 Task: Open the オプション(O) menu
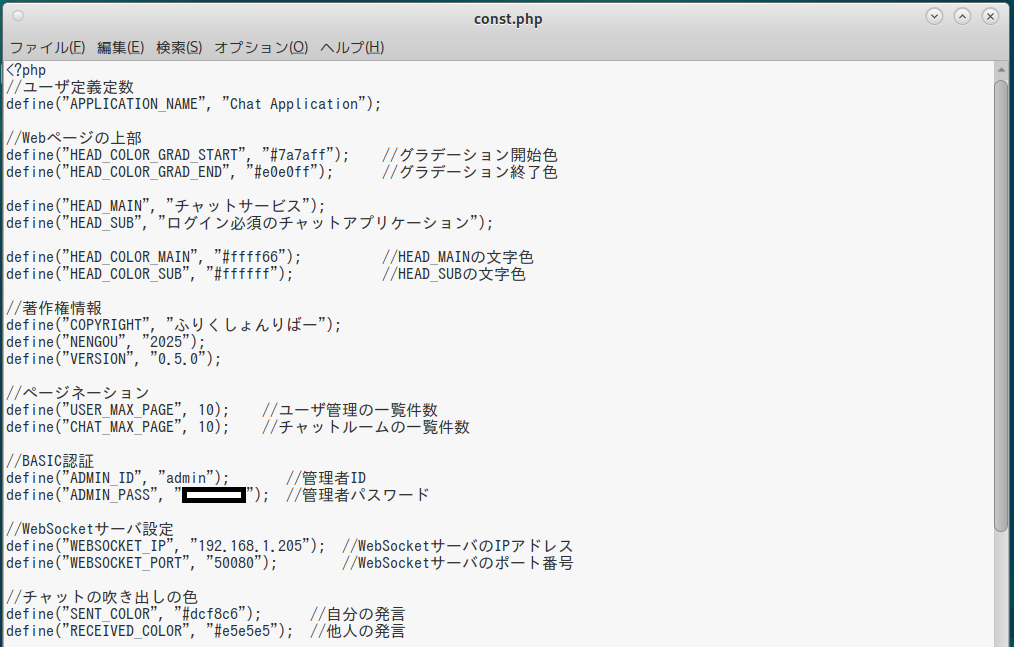click(261, 47)
